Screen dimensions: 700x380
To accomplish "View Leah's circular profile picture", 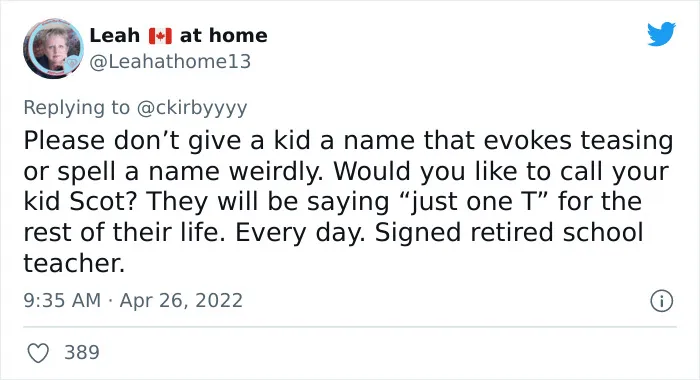I will [53, 48].
